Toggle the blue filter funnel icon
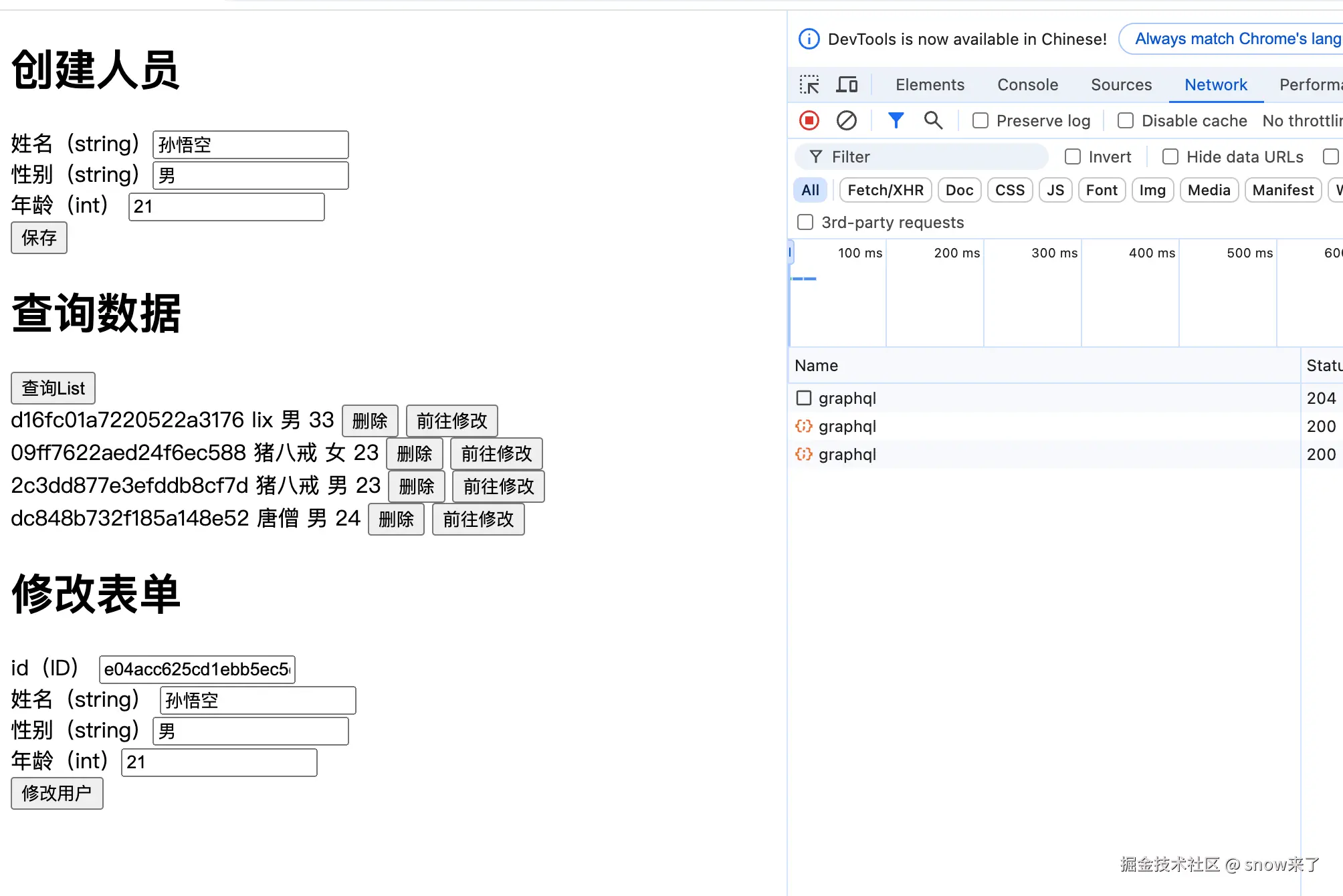 pos(896,120)
